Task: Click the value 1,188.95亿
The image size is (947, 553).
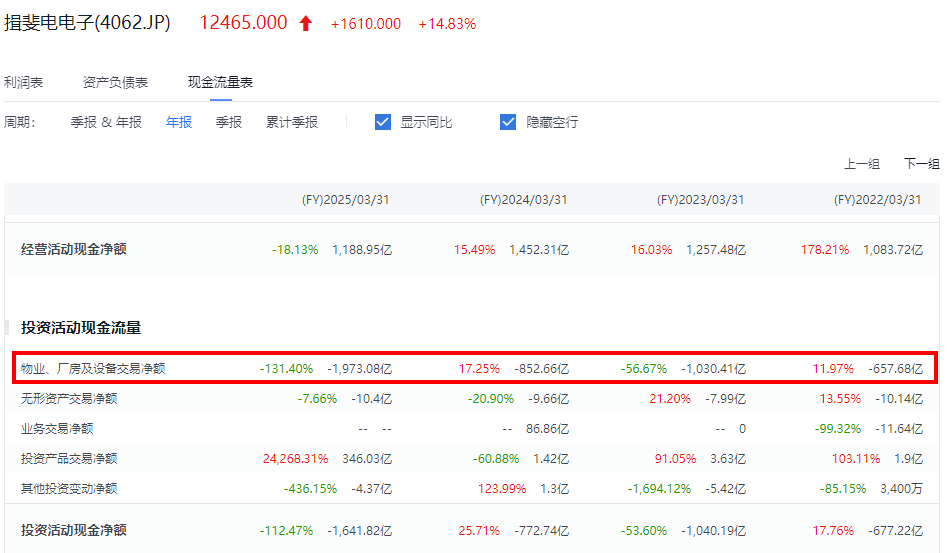Action: click(362, 250)
